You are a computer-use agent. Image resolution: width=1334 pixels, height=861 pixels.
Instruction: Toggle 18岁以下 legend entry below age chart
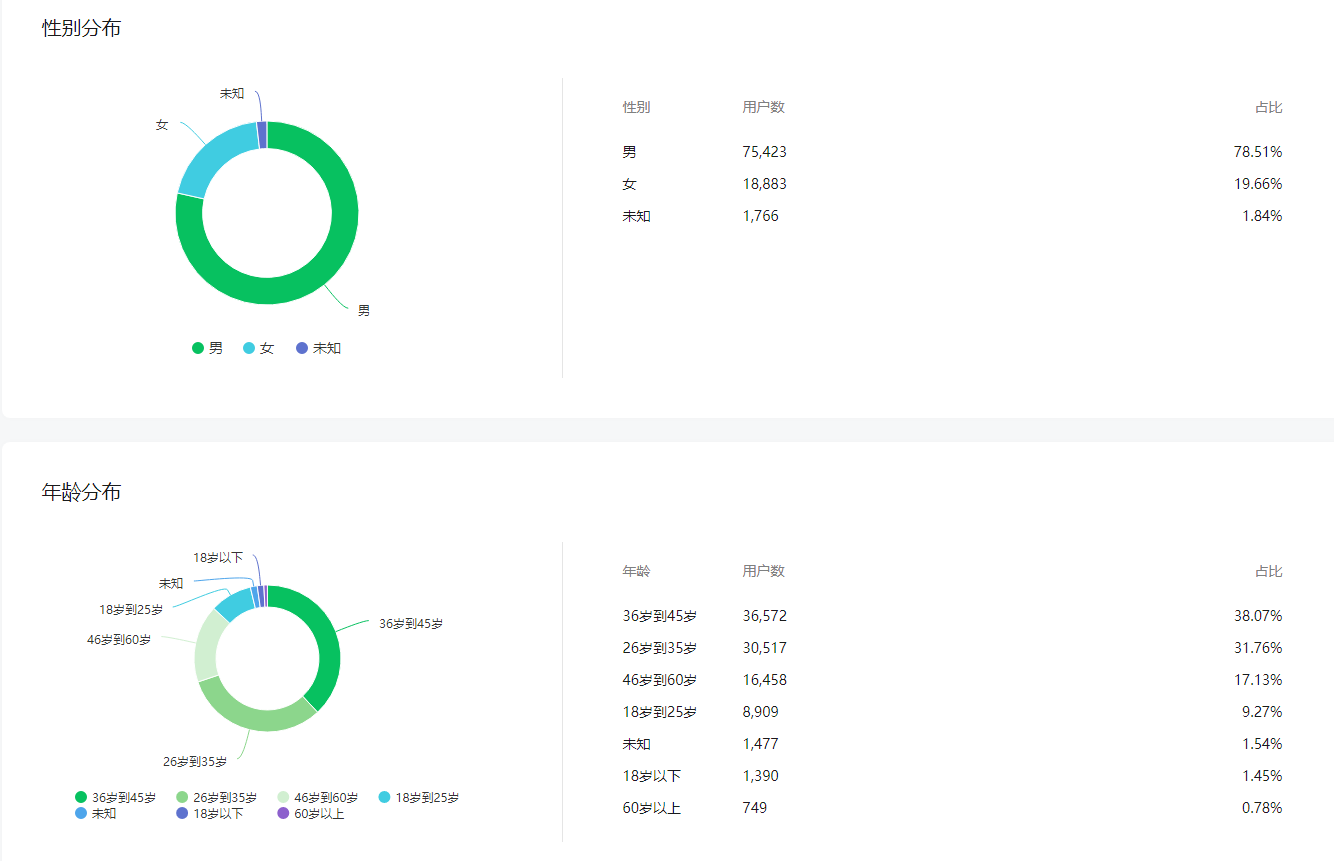click(210, 814)
